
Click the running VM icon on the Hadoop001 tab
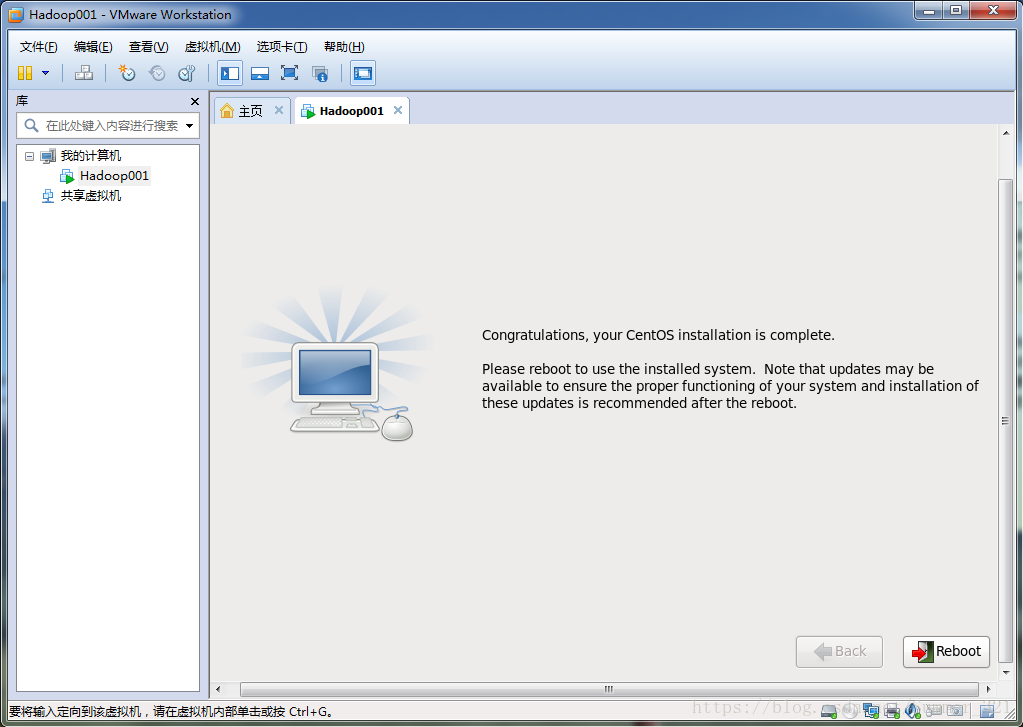click(x=307, y=112)
